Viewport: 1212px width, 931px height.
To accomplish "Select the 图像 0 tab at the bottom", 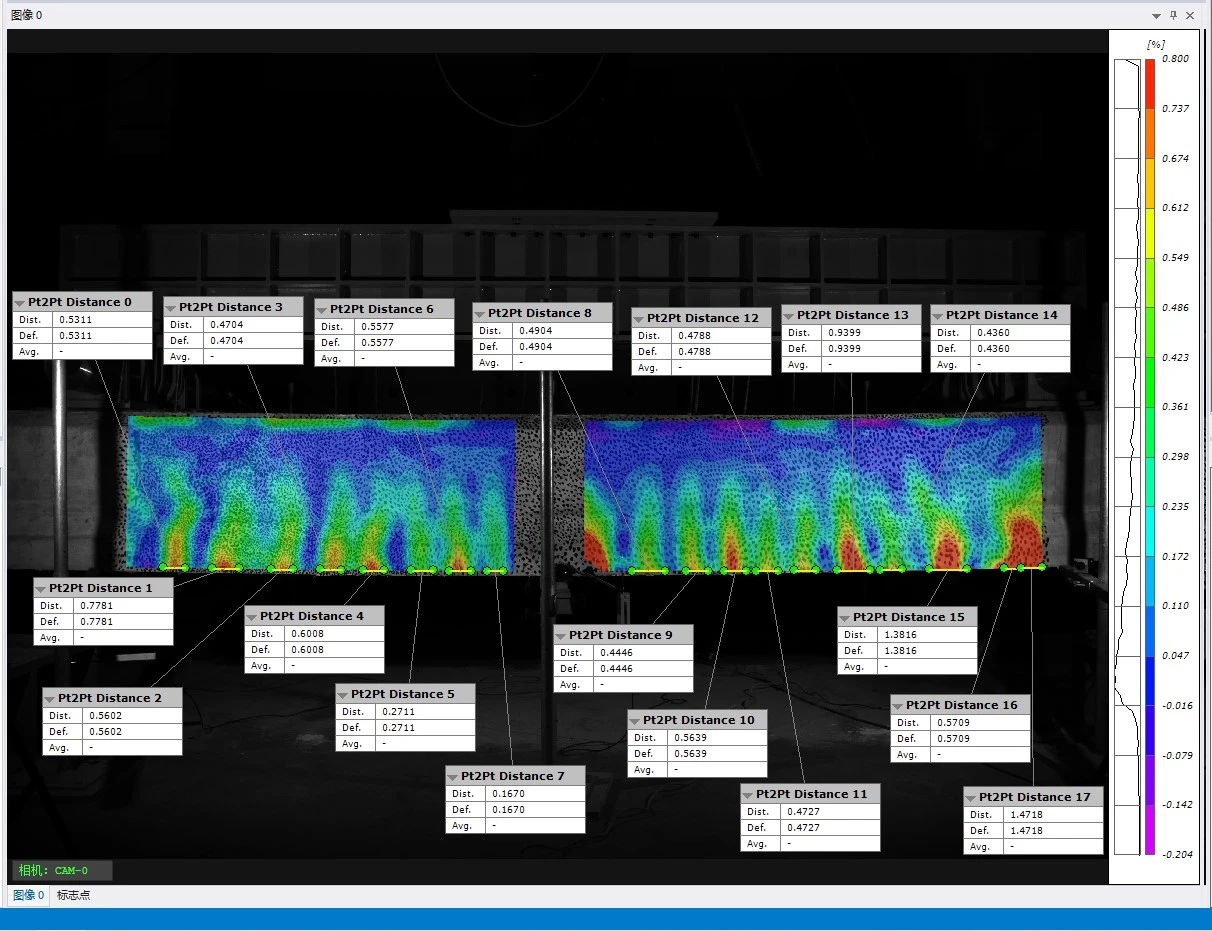I will click(x=27, y=895).
